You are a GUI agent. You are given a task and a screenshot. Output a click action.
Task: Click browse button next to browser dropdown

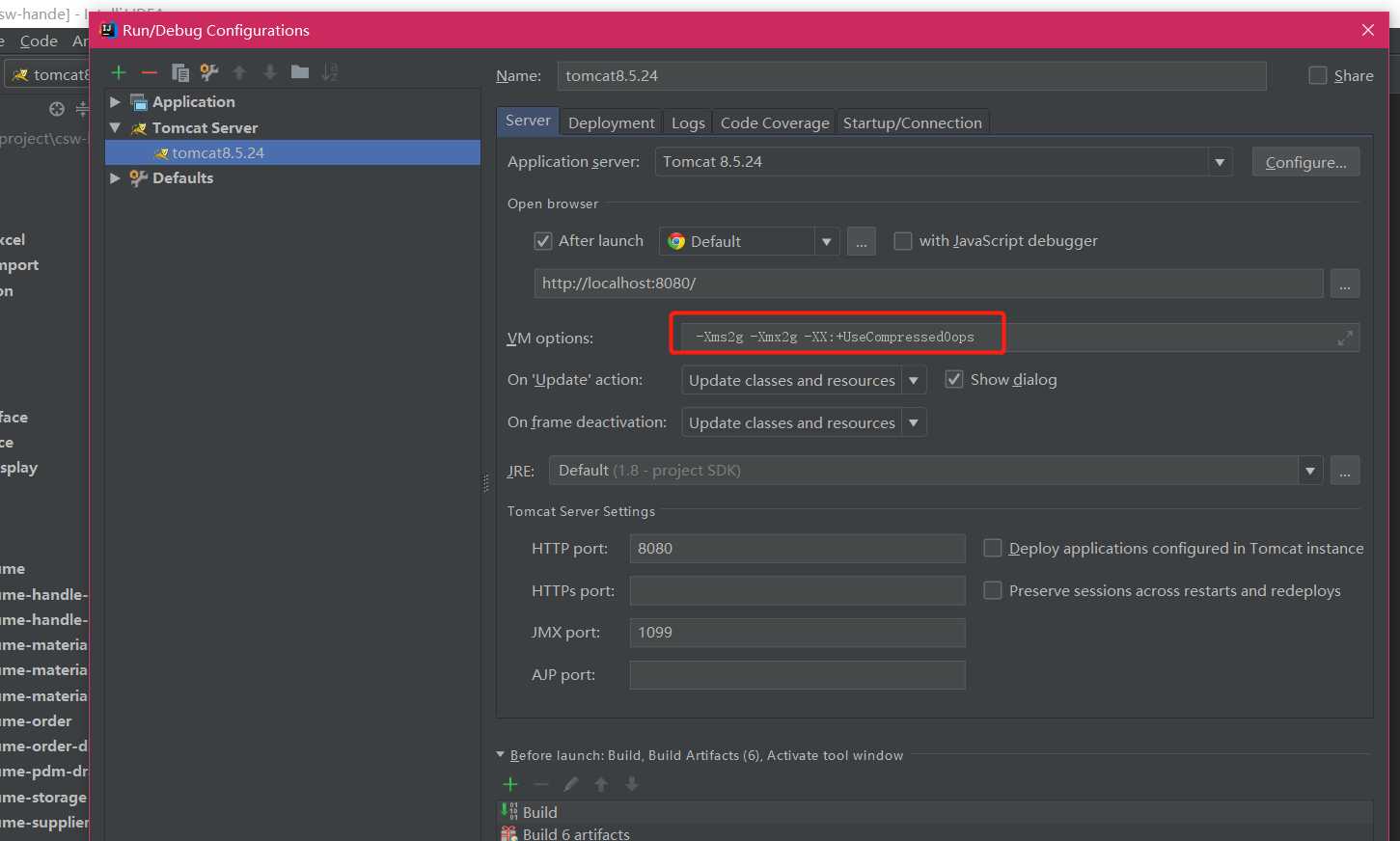coord(862,242)
